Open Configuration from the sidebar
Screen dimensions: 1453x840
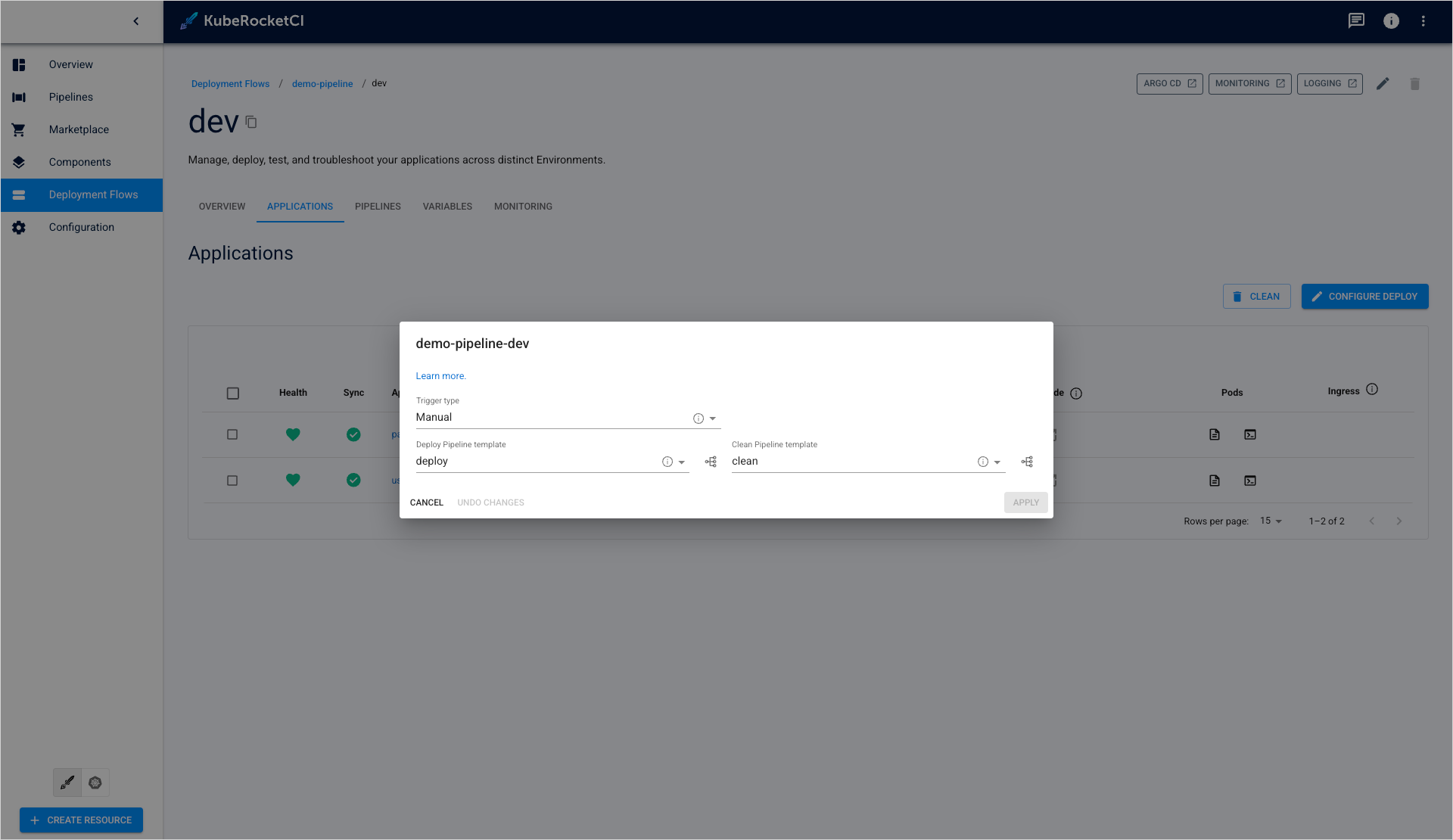(x=81, y=227)
